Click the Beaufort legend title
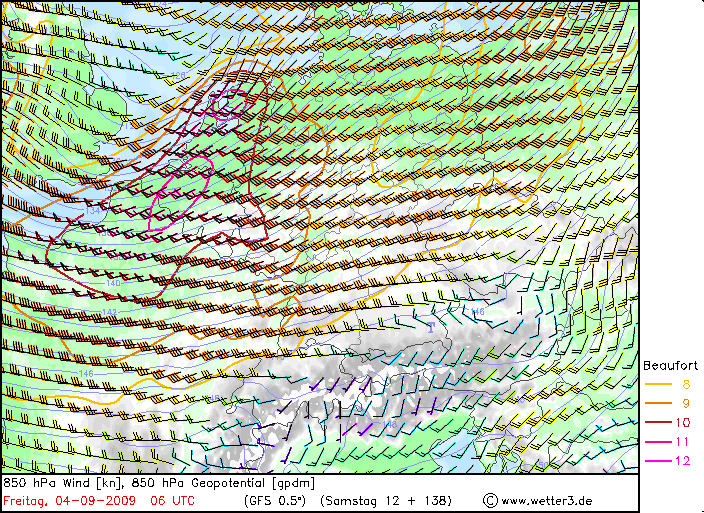704x513 pixels. 670,365
